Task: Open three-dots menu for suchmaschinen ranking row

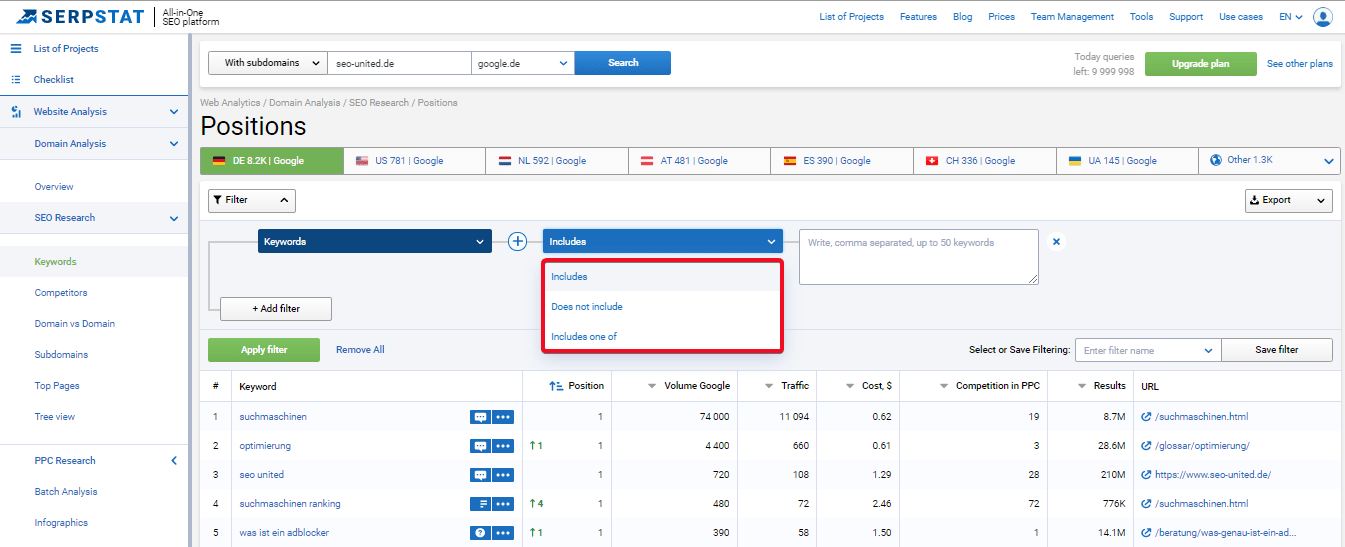Action: 502,504
